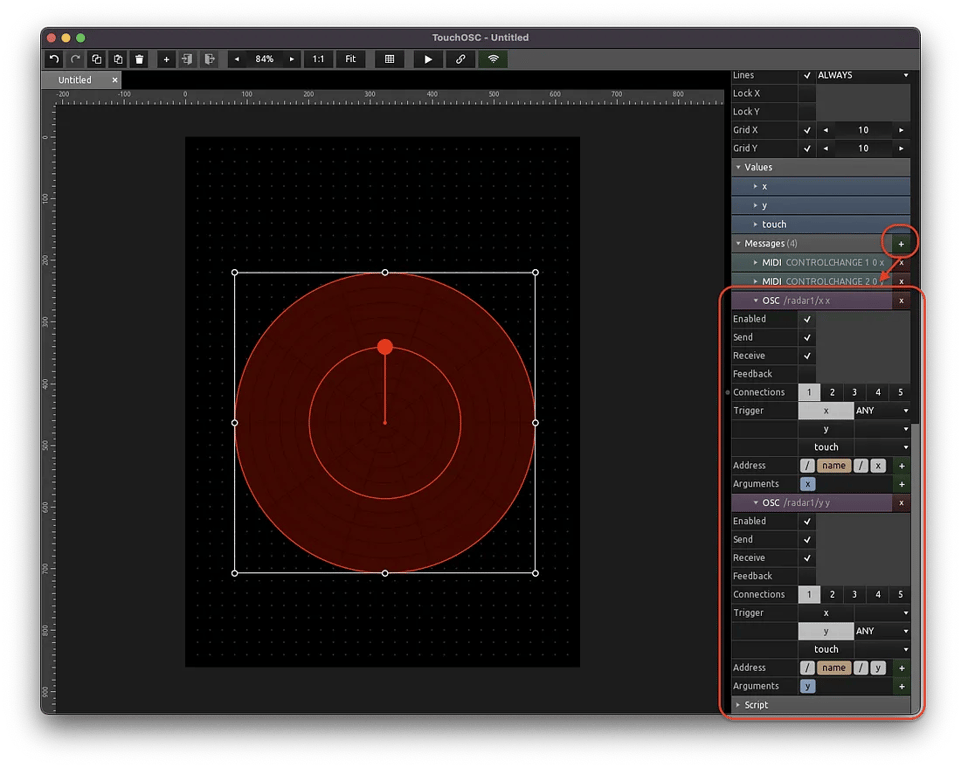This screenshot has width=961, height=768.
Task: Click the Fit zoom button
Action: click(350, 59)
